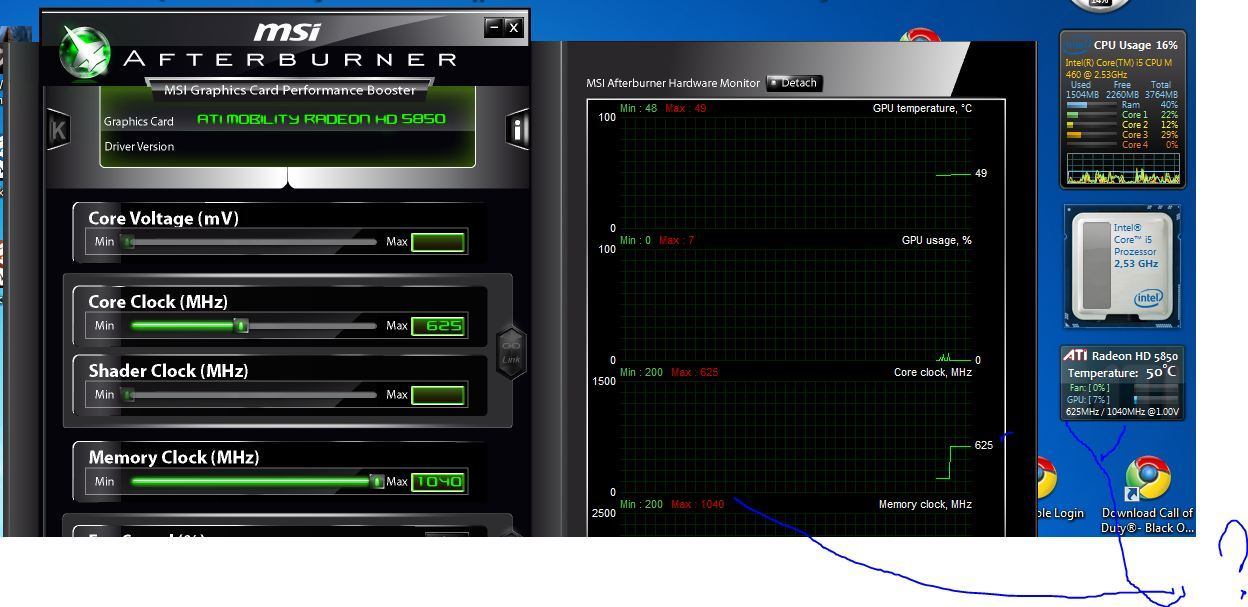Click 'Max : 7' on GPU usage graph
The width and height of the screenshot is (1248, 607).
click(x=676, y=240)
